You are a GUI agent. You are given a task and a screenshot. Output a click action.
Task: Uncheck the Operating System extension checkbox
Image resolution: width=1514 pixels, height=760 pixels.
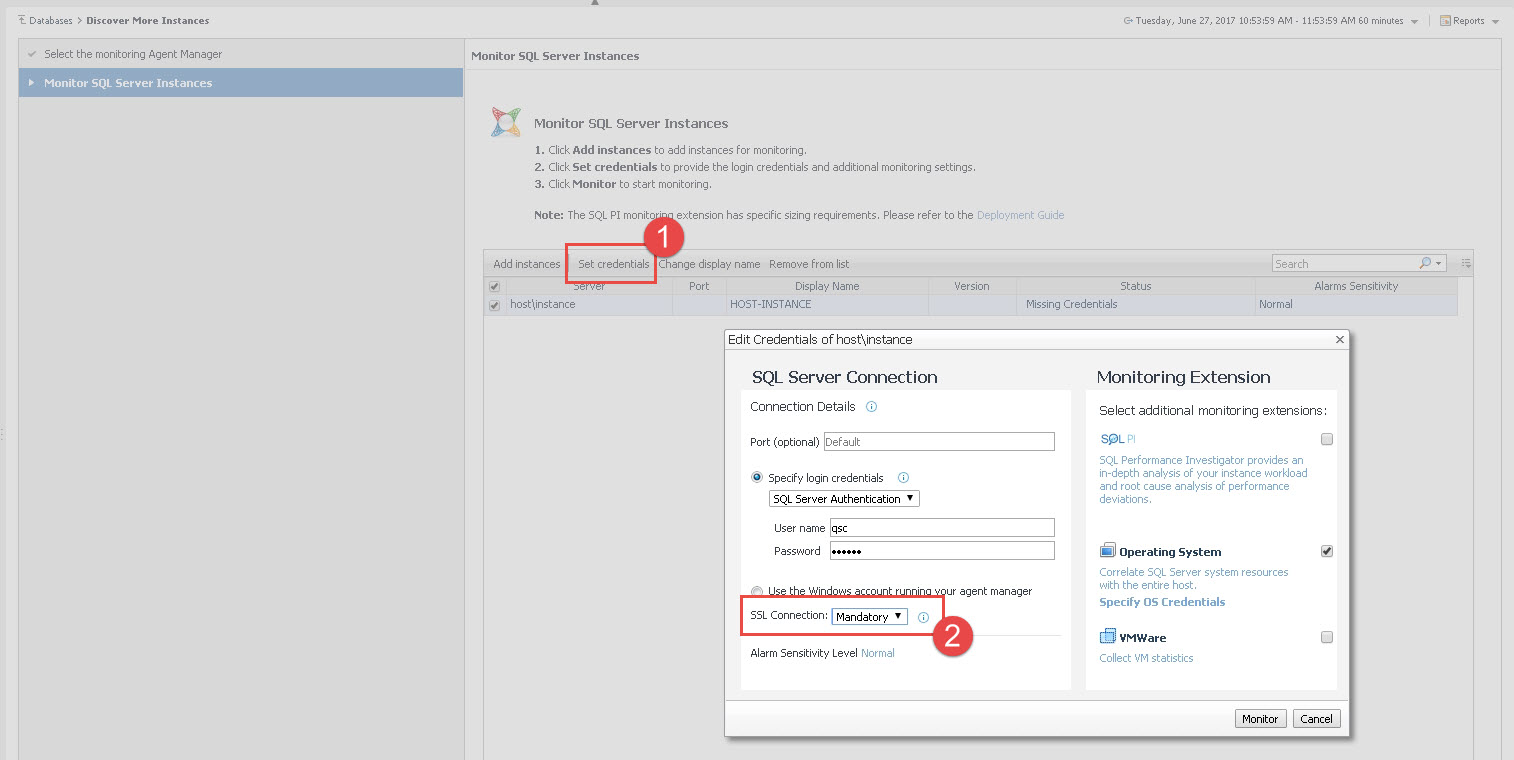(1327, 551)
